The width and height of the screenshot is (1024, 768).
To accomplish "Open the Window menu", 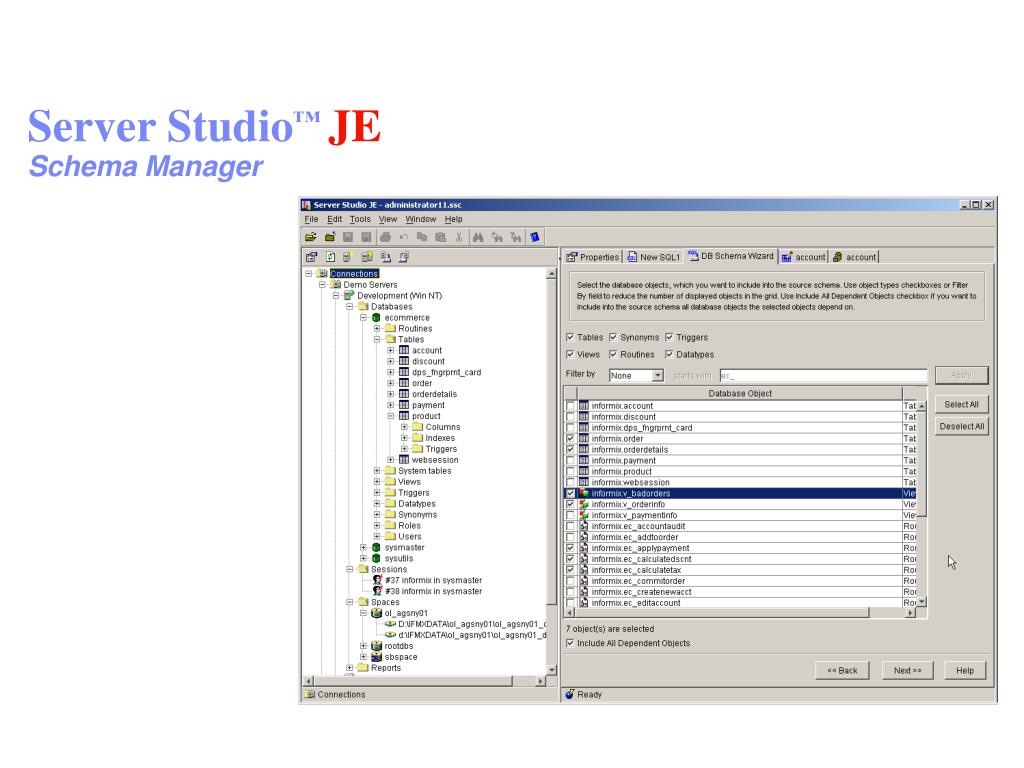I will [x=421, y=219].
